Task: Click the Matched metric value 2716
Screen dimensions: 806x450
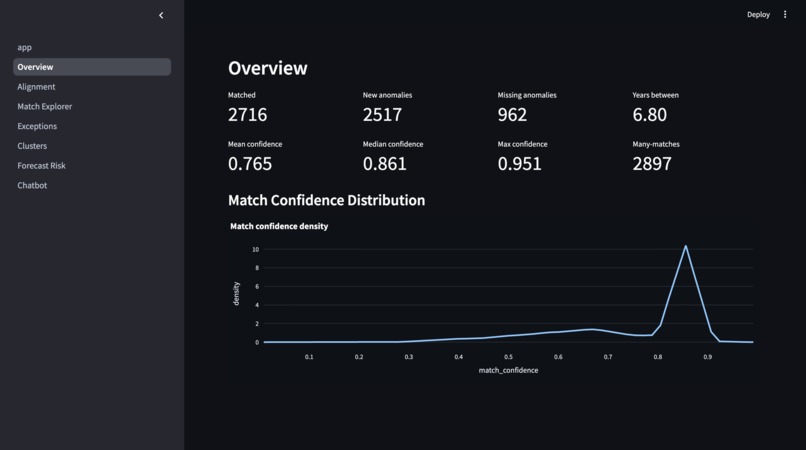Action: point(247,115)
